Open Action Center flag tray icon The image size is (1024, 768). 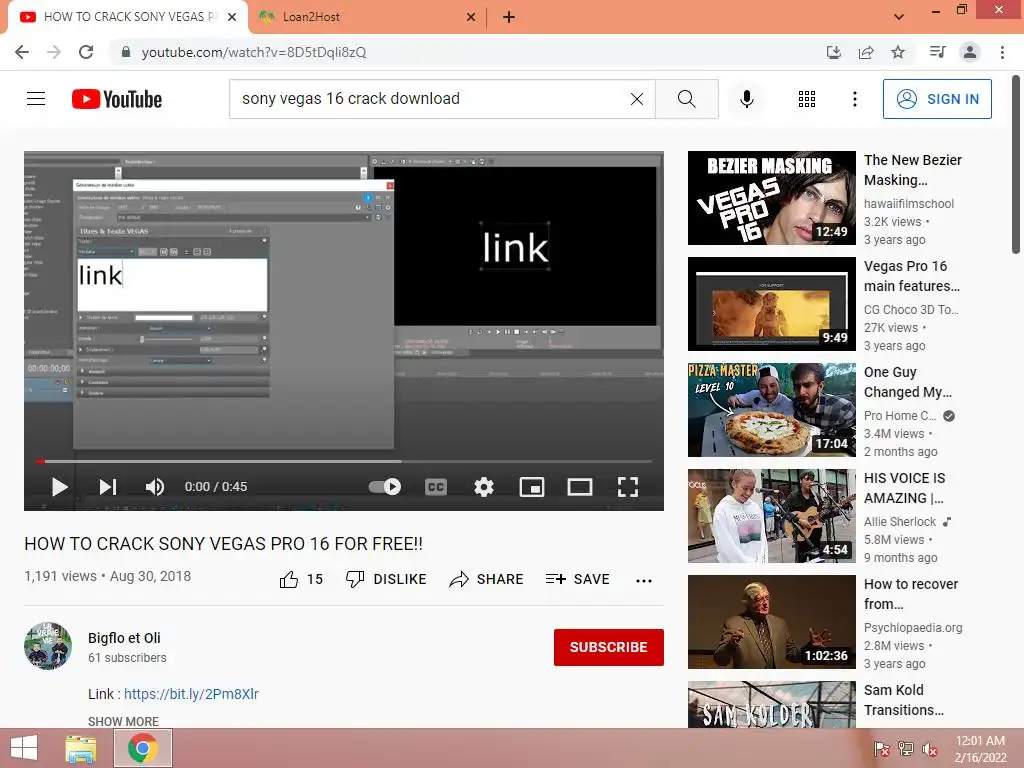click(882, 749)
